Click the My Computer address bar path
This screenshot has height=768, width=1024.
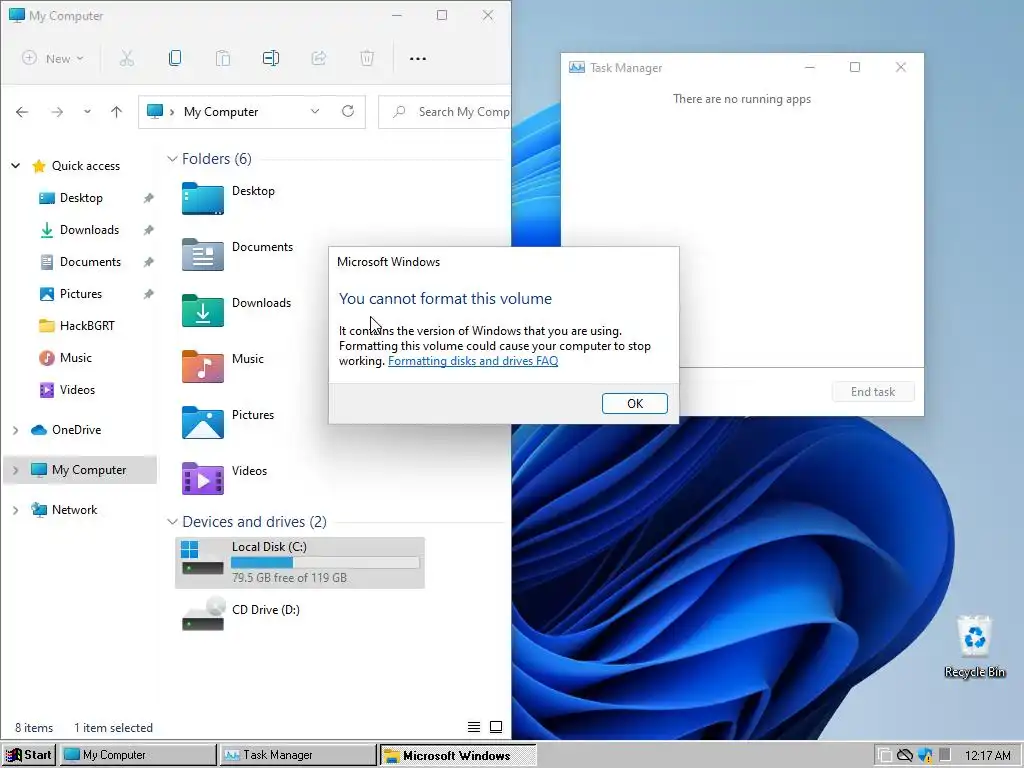(221, 112)
